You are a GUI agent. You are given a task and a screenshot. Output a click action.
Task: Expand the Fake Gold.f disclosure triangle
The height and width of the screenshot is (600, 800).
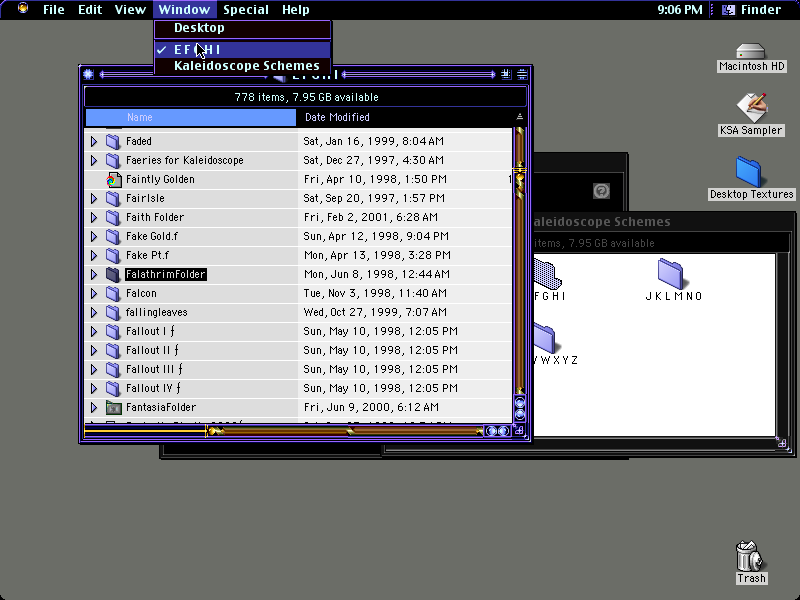click(94, 236)
